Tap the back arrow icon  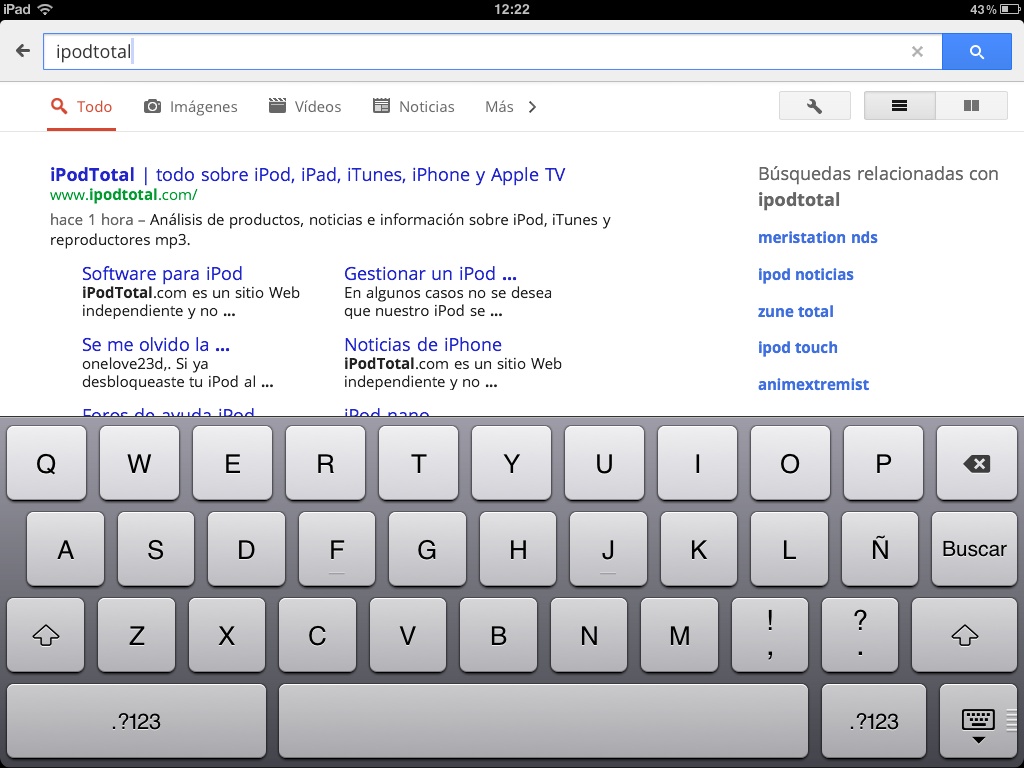[x=23, y=51]
